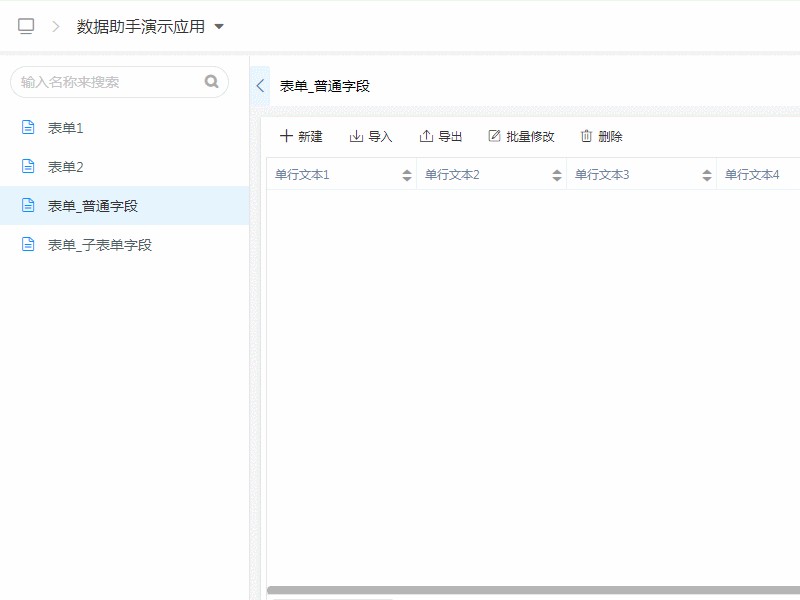Open the 数据助手演示应用 dropdown arrow
The width and height of the screenshot is (800, 600).
(x=219, y=27)
